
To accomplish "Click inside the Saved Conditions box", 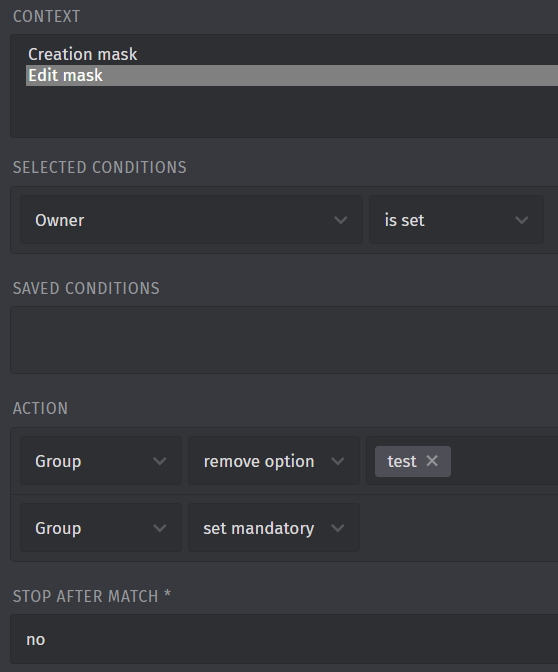I will point(284,340).
